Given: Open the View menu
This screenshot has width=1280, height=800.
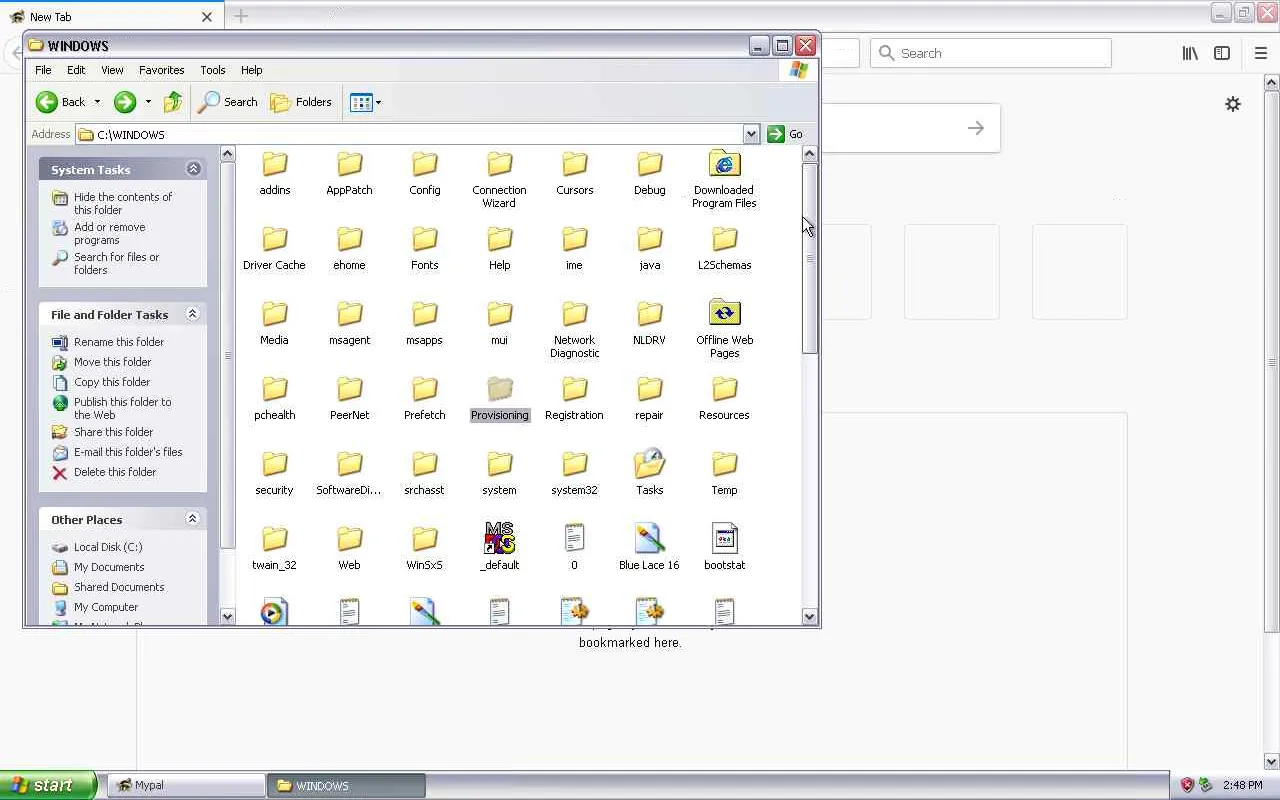Looking at the screenshot, I should point(112,70).
